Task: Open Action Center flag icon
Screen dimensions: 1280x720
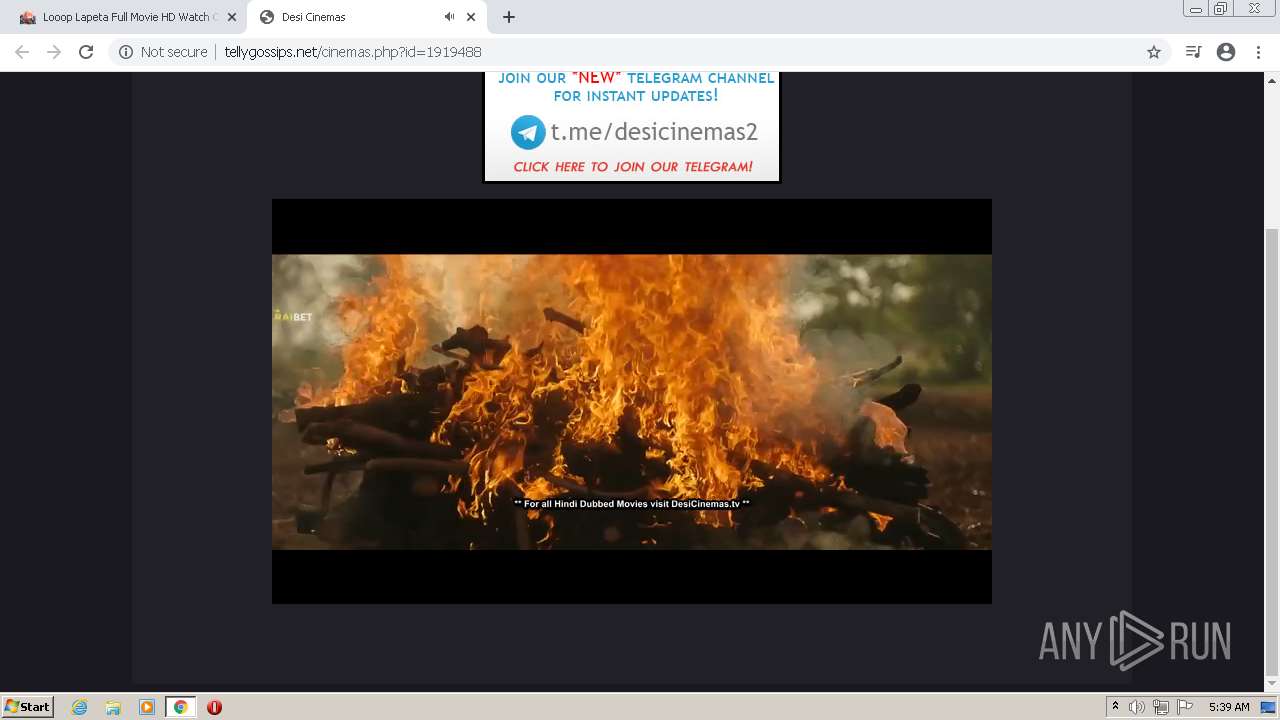Action: pyautogui.click(x=1184, y=707)
